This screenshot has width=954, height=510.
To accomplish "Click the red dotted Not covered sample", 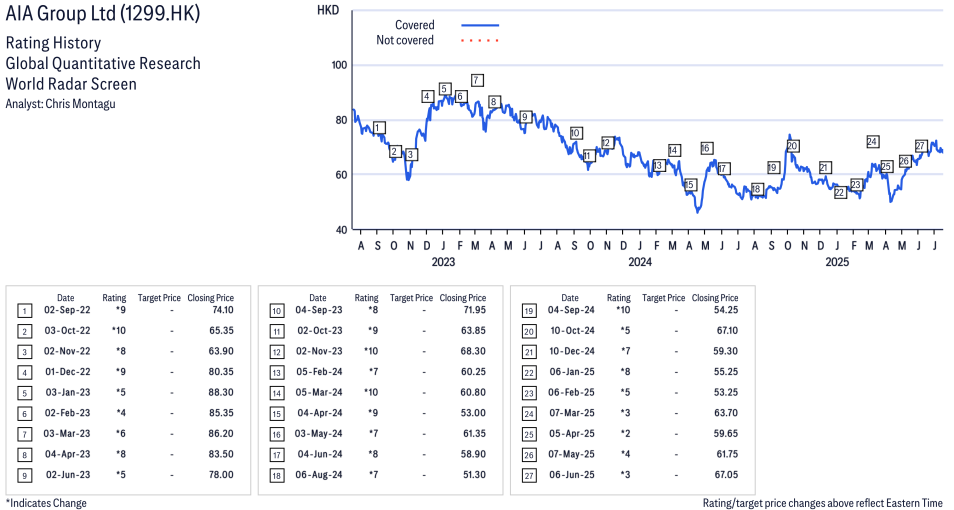I will (480, 41).
